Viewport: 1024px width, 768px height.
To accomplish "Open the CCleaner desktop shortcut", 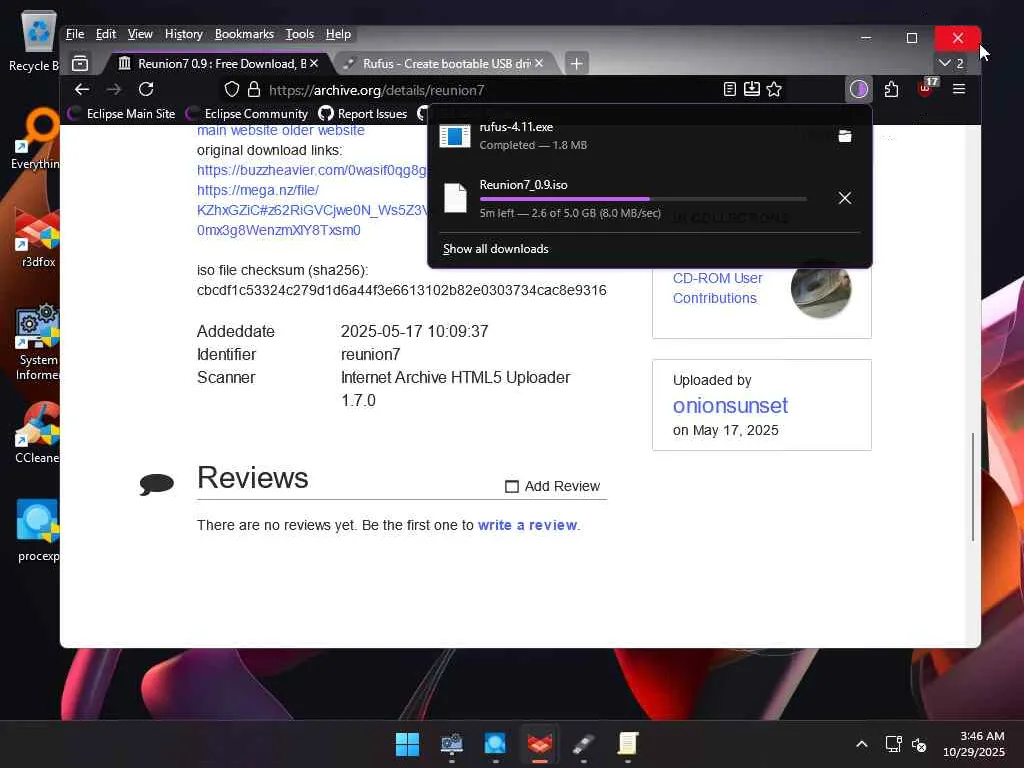I will click(x=37, y=434).
